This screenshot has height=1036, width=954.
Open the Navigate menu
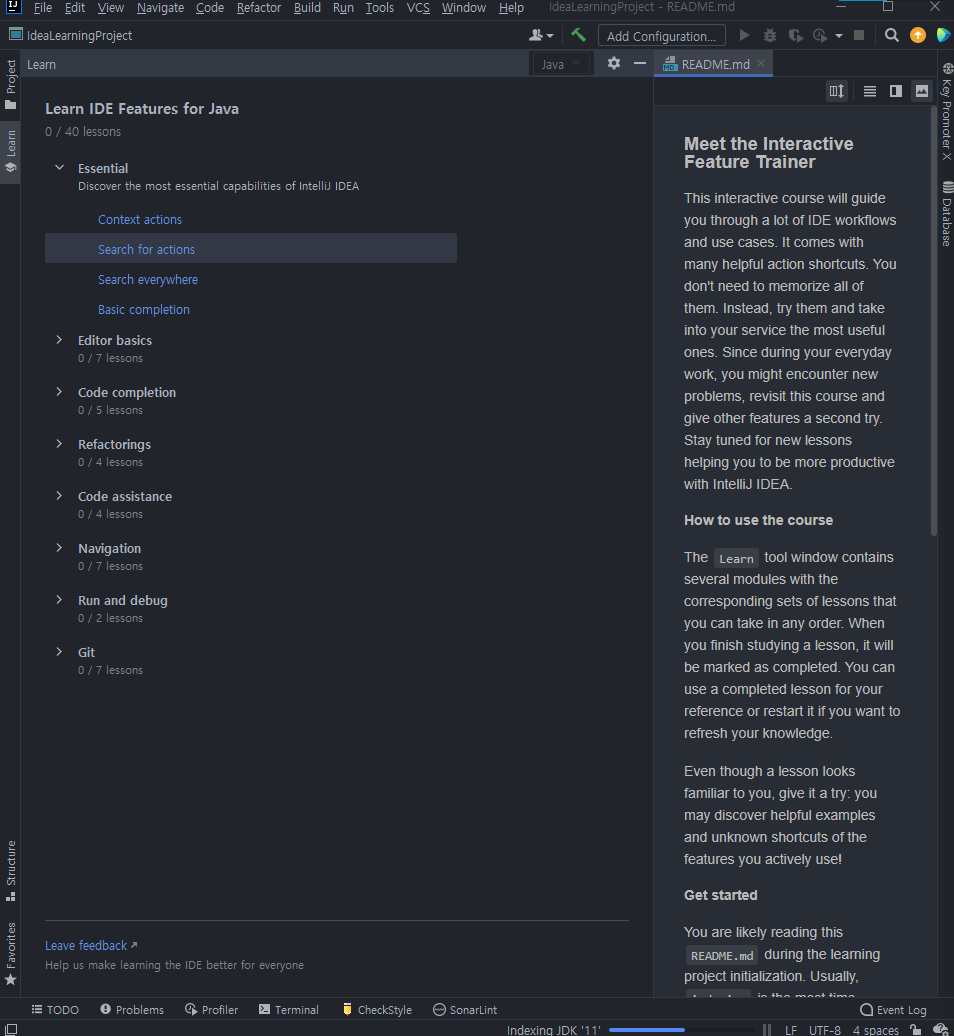coord(161,8)
